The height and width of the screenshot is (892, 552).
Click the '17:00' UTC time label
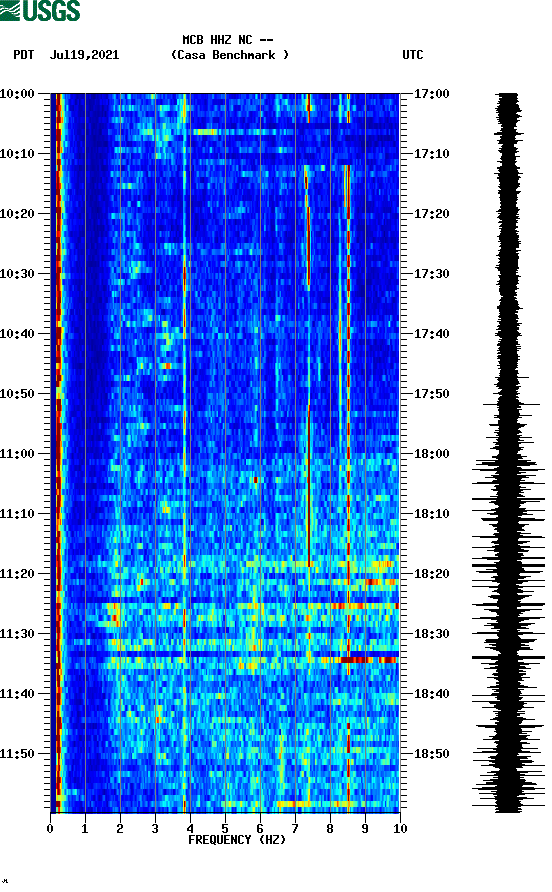click(x=431, y=93)
